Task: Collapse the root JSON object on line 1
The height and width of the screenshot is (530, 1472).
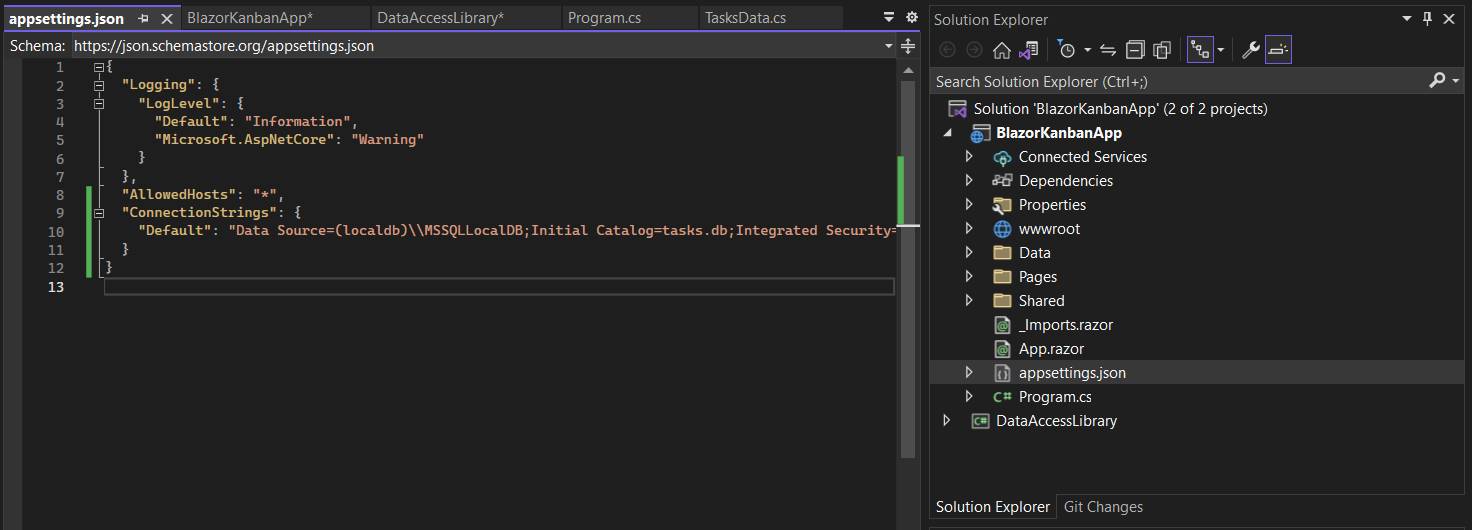Action: (x=99, y=67)
